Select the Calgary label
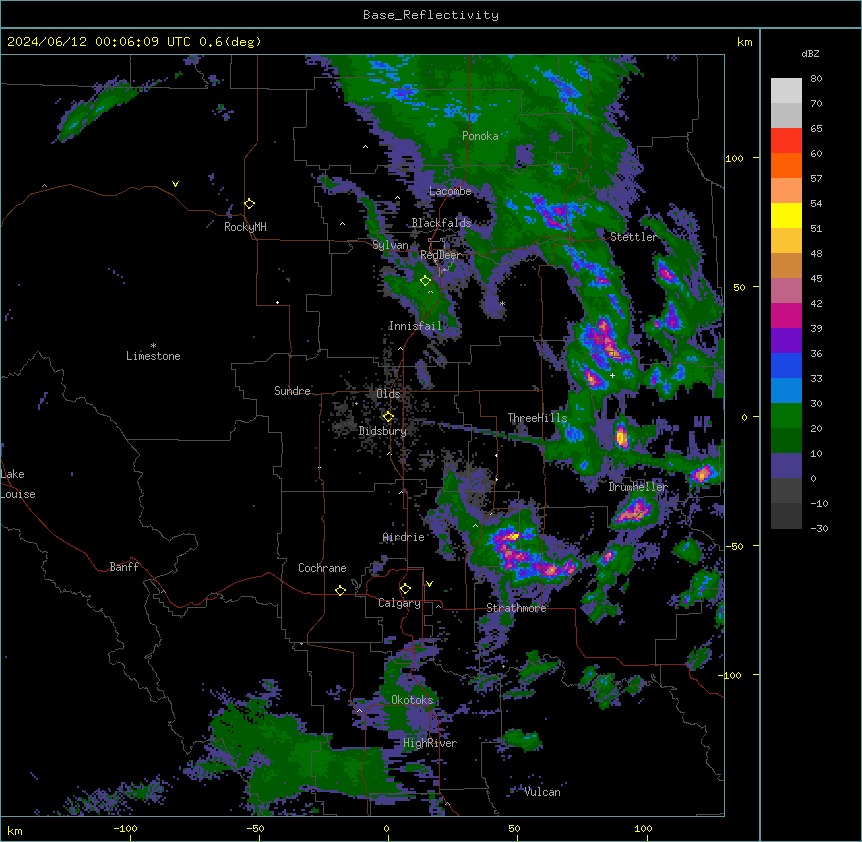This screenshot has height=842, width=862. tap(399, 603)
